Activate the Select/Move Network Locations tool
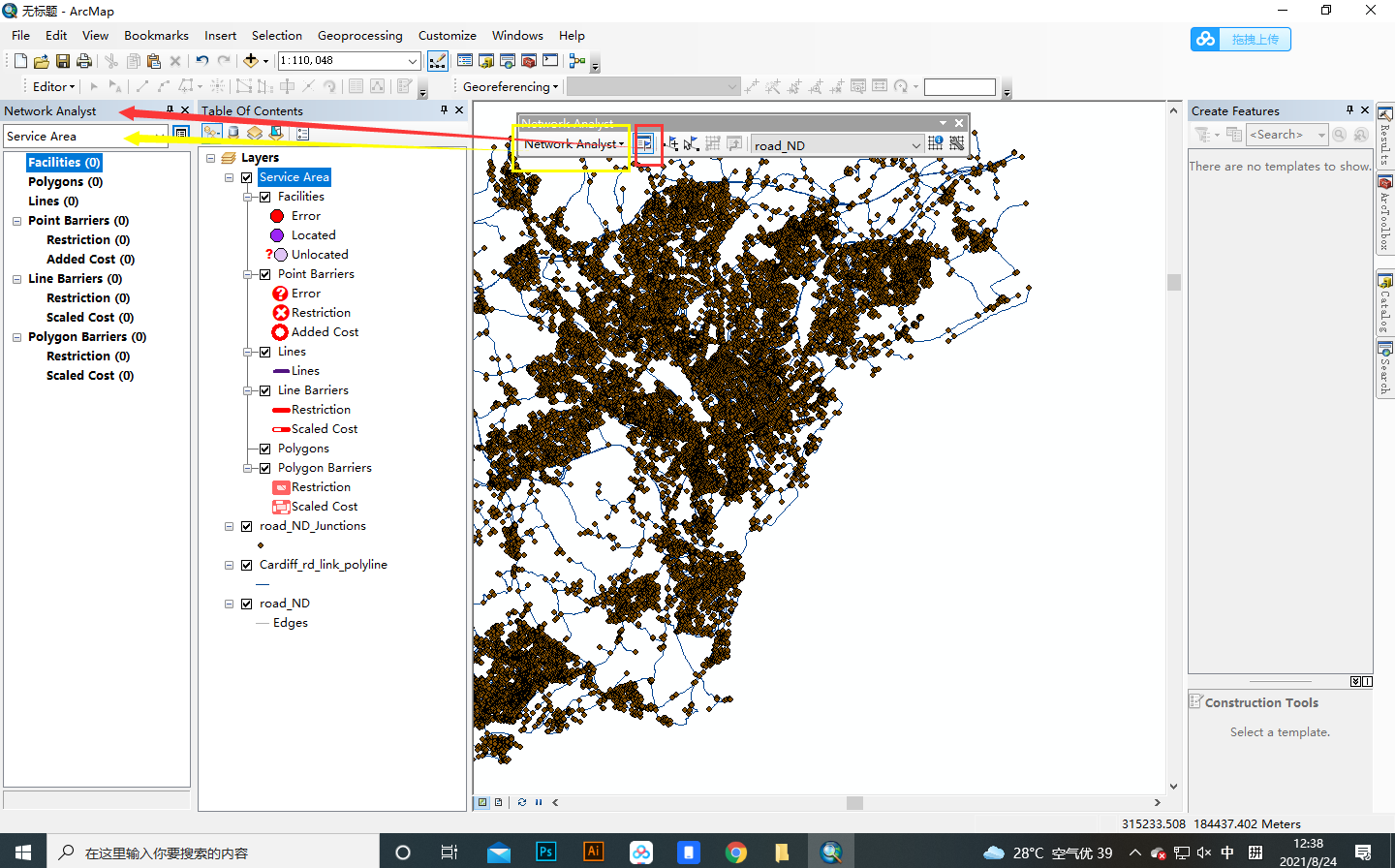Image resolution: width=1395 pixels, height=868 pixels. 692,143
